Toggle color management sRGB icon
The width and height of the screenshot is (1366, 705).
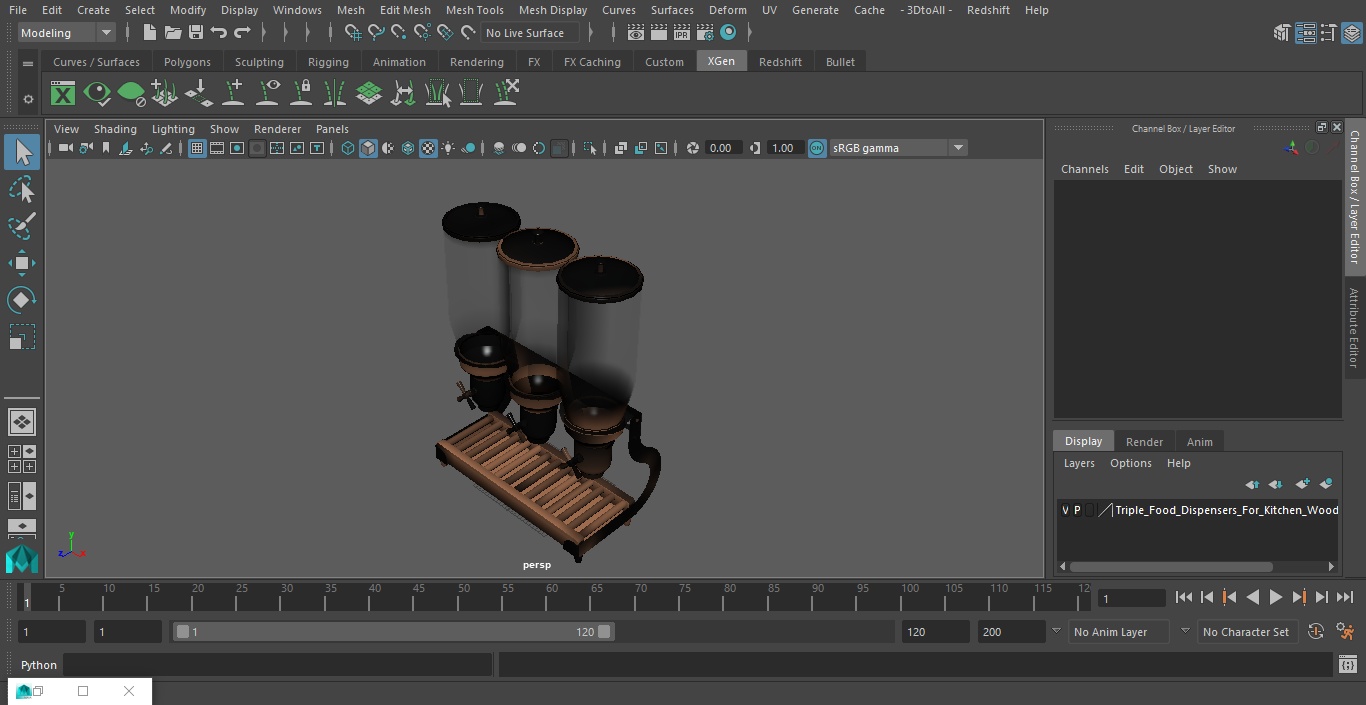(817, 148)
